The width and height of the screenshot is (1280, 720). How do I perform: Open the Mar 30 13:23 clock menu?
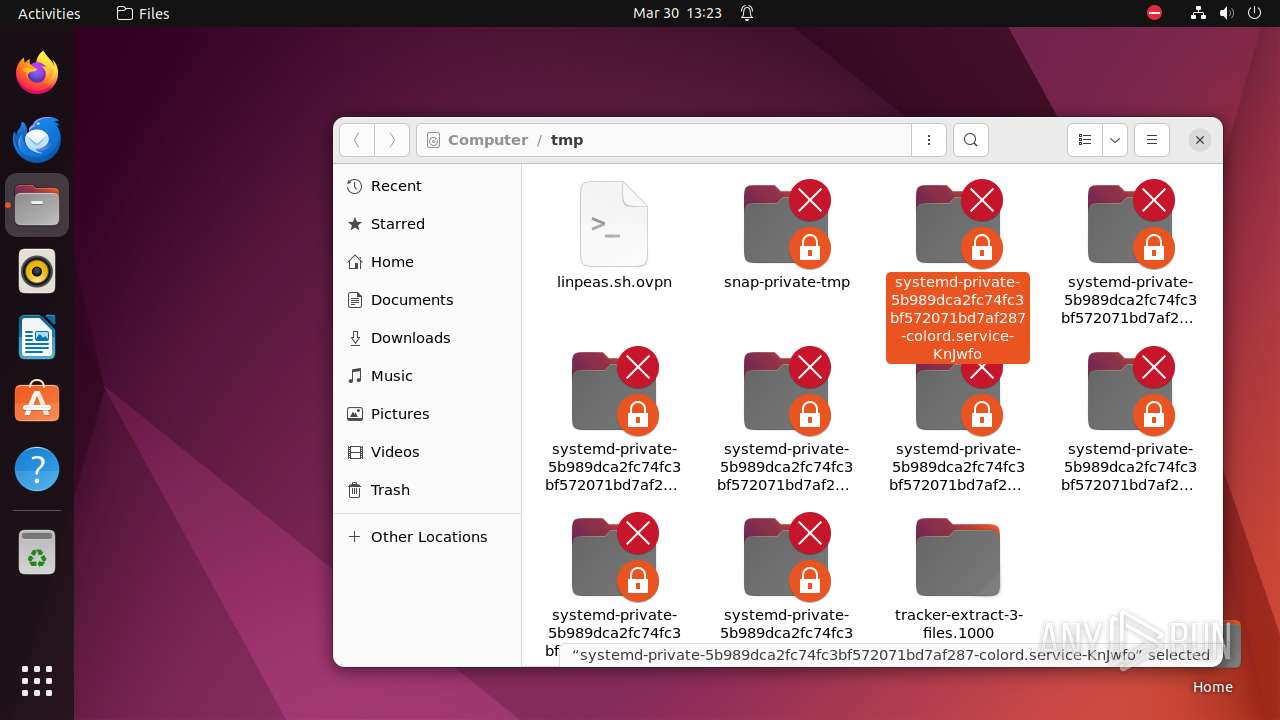click(x=677, y=13)
